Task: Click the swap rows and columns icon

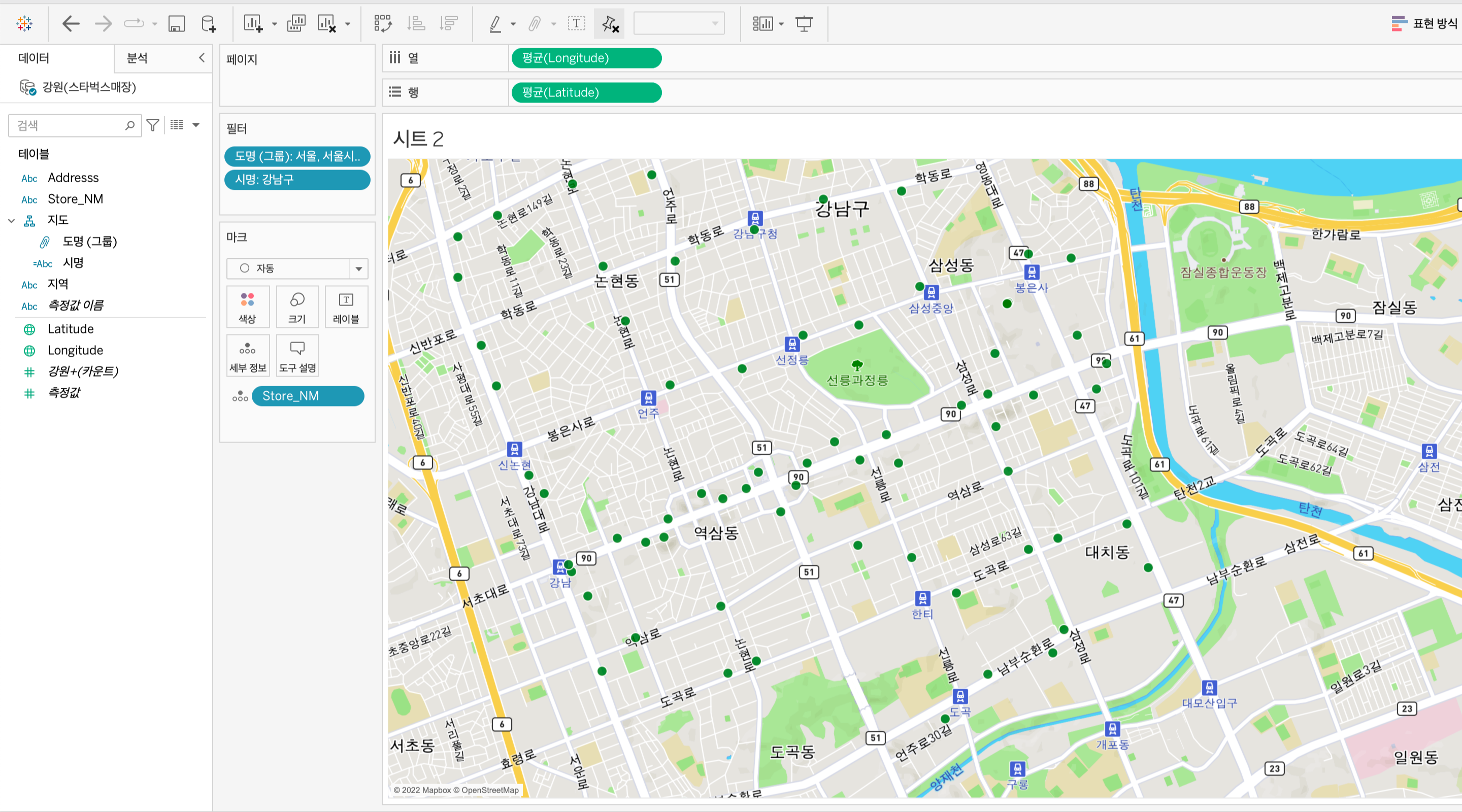Action: pyautogui.click(x=383, y=23)
